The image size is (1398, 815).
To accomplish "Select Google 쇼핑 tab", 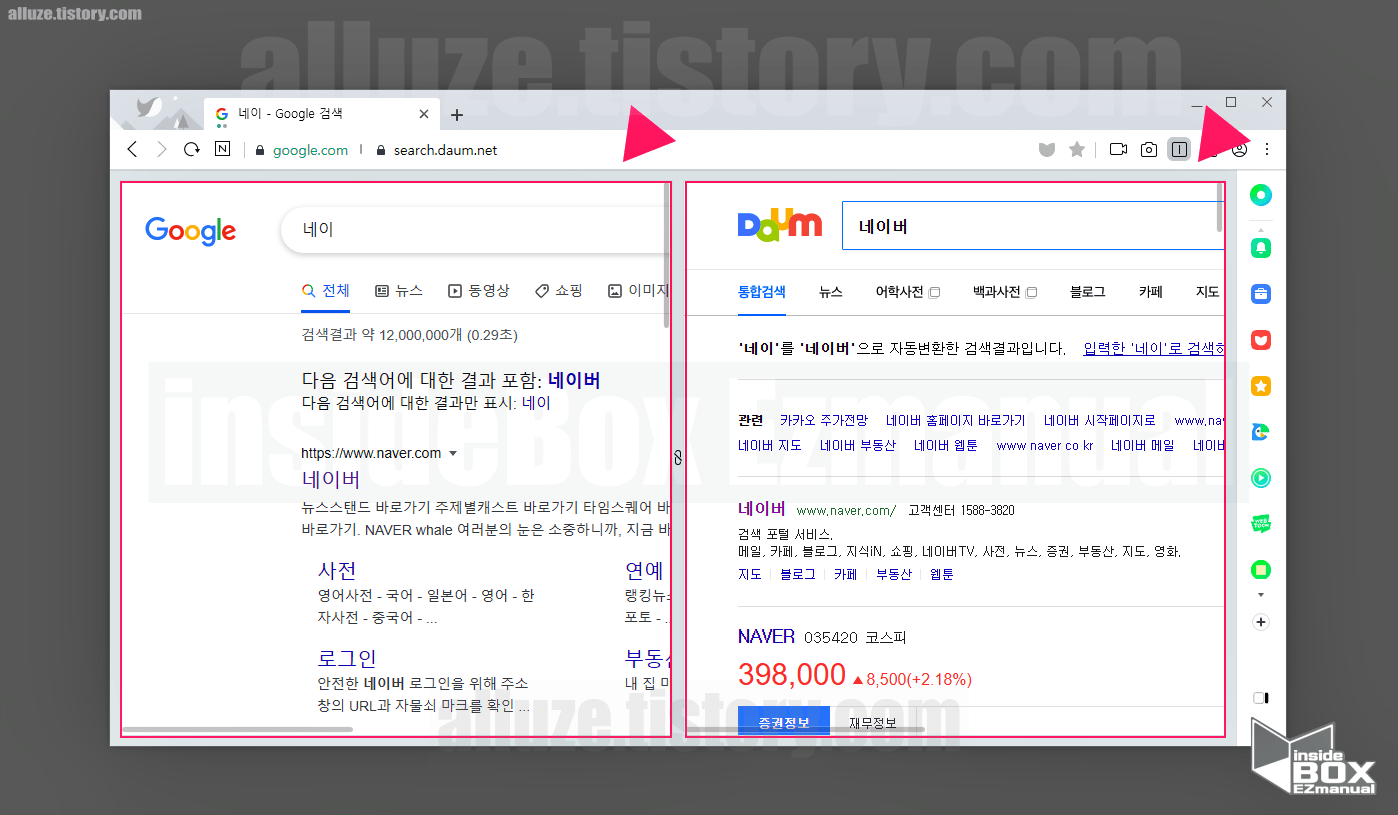I will coord(558,291).
